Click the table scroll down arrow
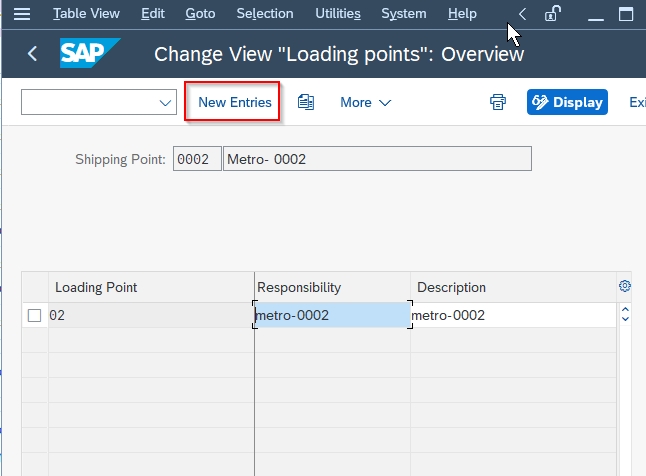The image size is (646, 476). click(625, 319)
